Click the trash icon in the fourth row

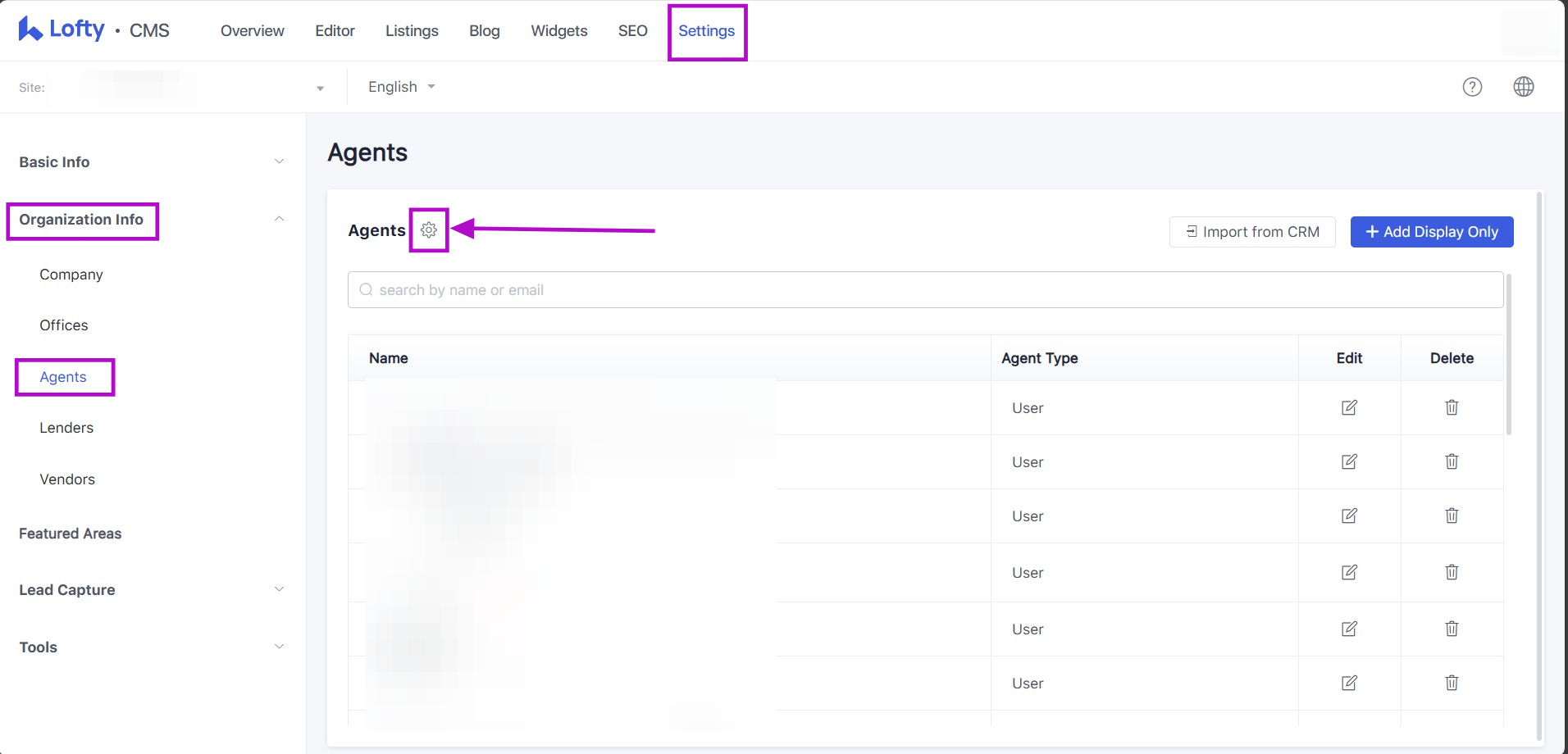[x=1452, y=572]
